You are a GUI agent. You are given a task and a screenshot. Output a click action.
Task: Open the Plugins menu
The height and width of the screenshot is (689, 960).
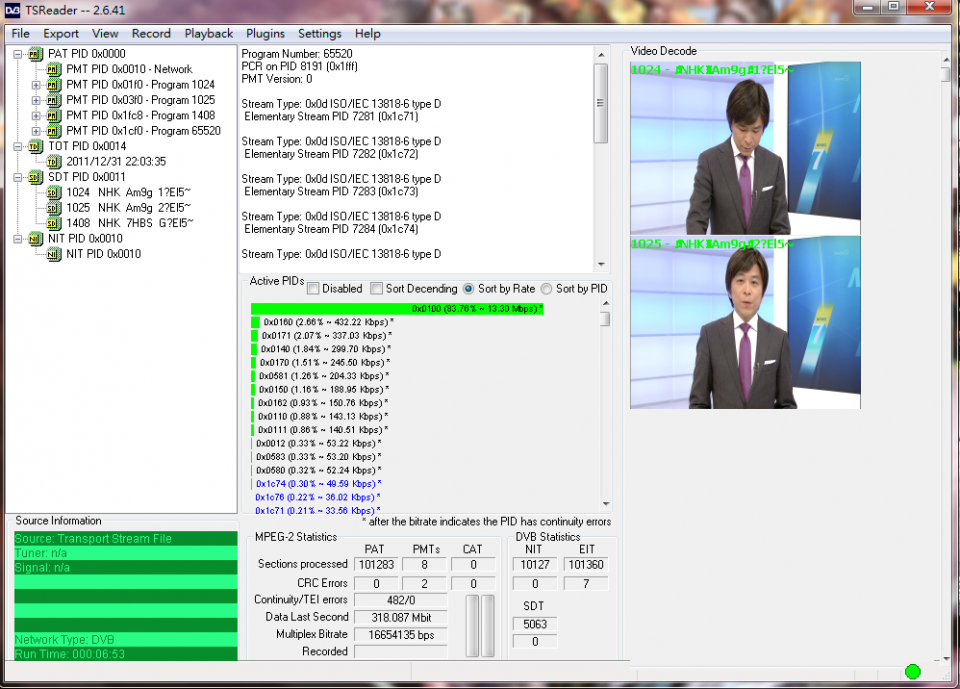coord(265,33)
